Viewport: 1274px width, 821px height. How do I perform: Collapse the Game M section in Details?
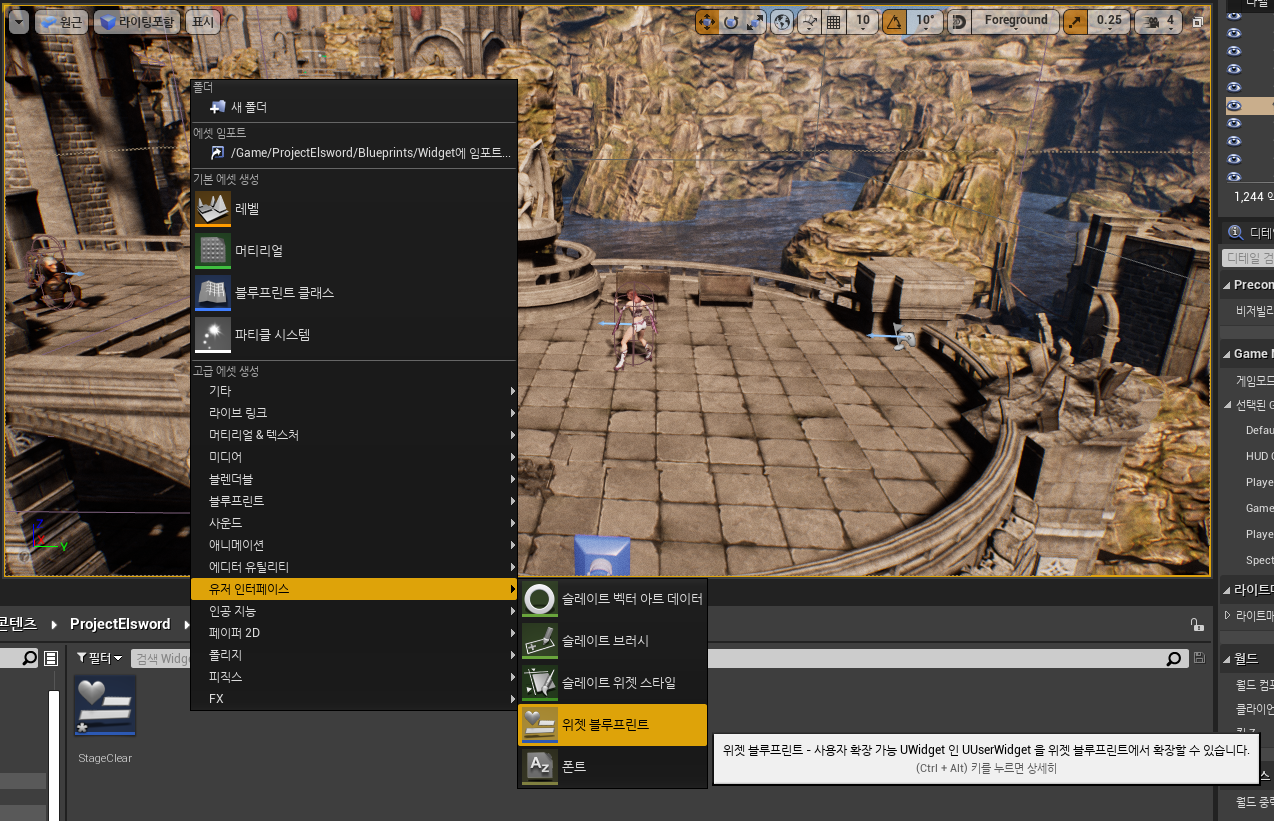(1226, 354)
